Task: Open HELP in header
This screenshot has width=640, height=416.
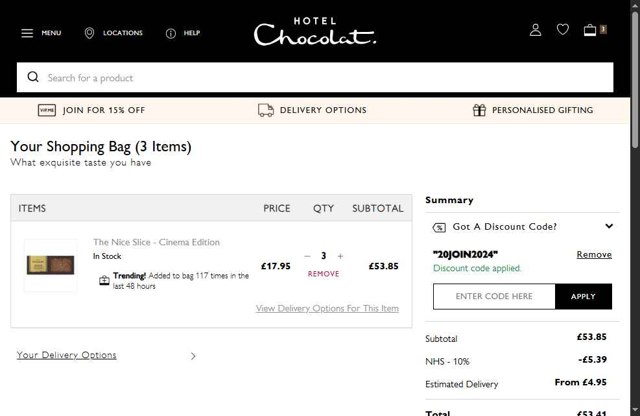Action: (192, 33)
